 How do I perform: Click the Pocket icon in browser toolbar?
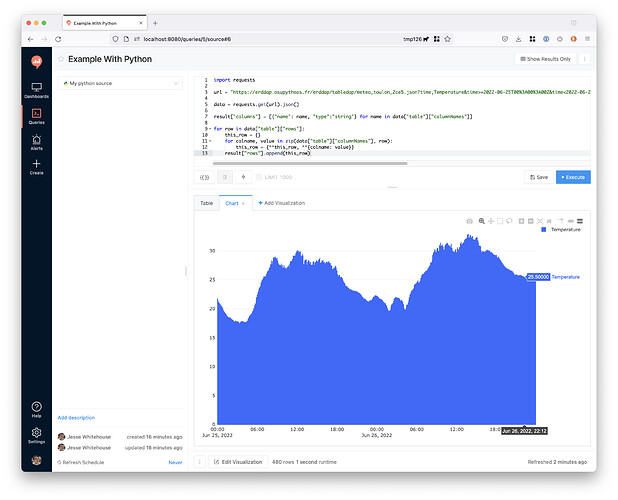(504, 39)
